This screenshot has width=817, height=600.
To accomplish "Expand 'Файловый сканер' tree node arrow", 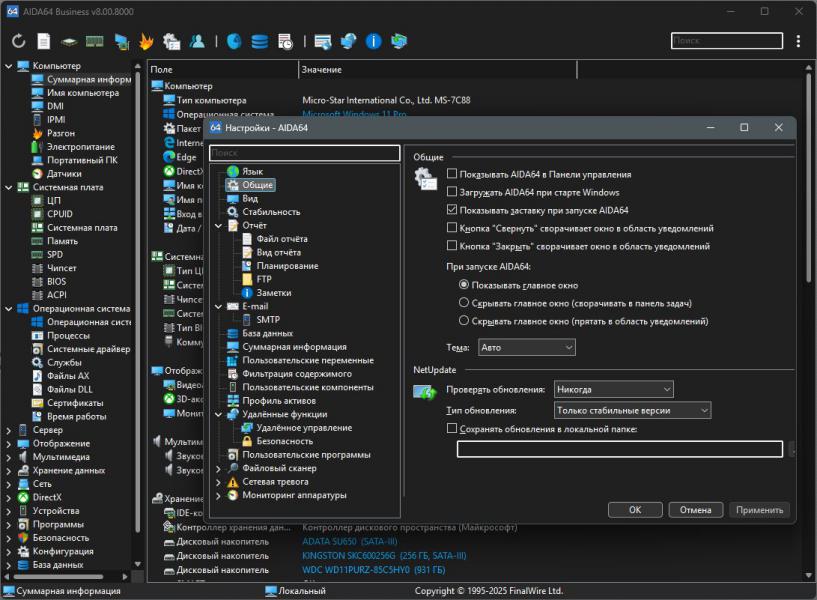I will (x=219, y=468).
